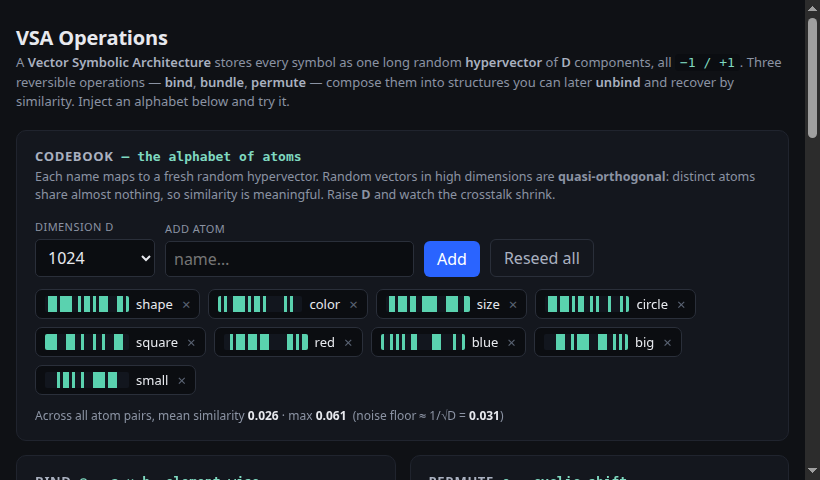This screenshot has height=480, width=820.
Task: Click the circle hypervector barcode thumbnail
Action: (587, 304)
